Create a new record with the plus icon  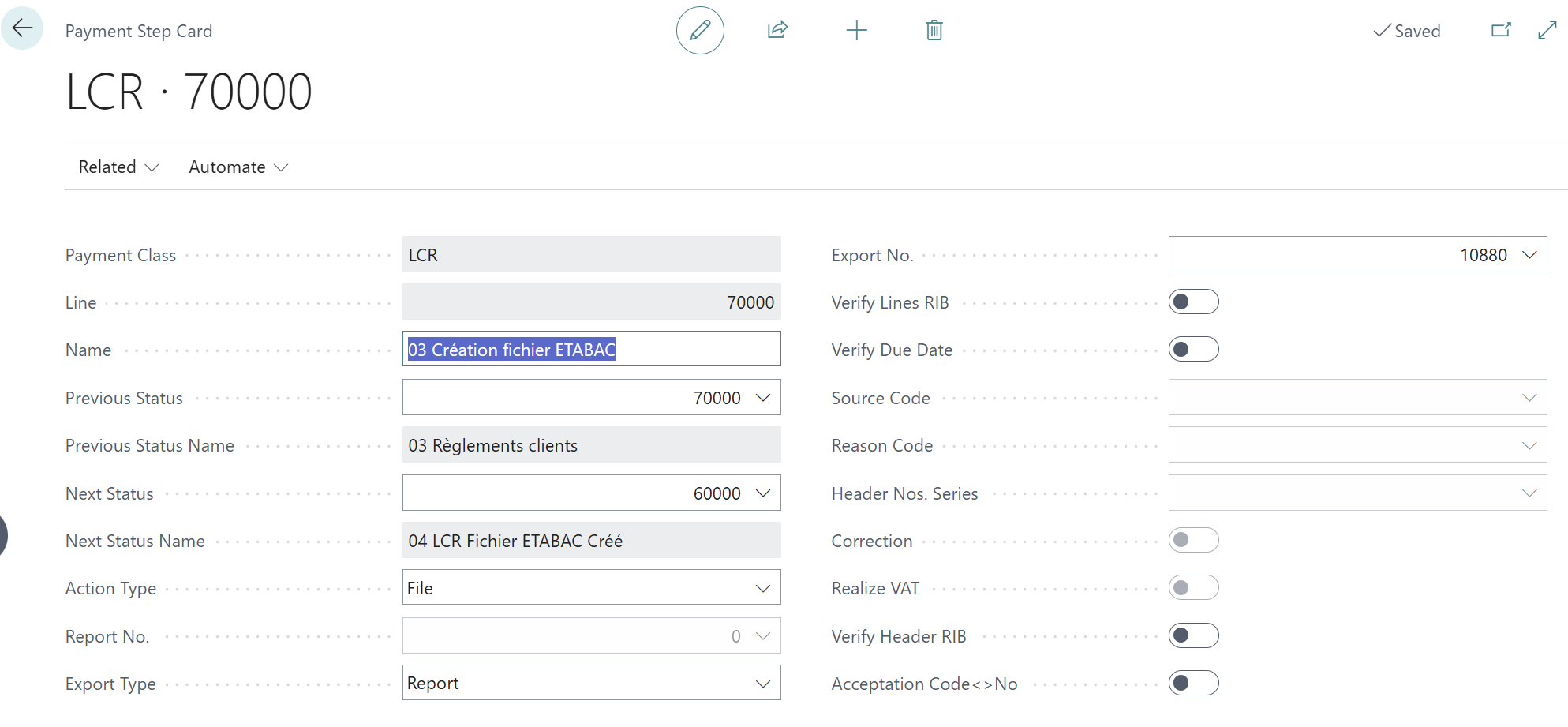click(857, 30)
